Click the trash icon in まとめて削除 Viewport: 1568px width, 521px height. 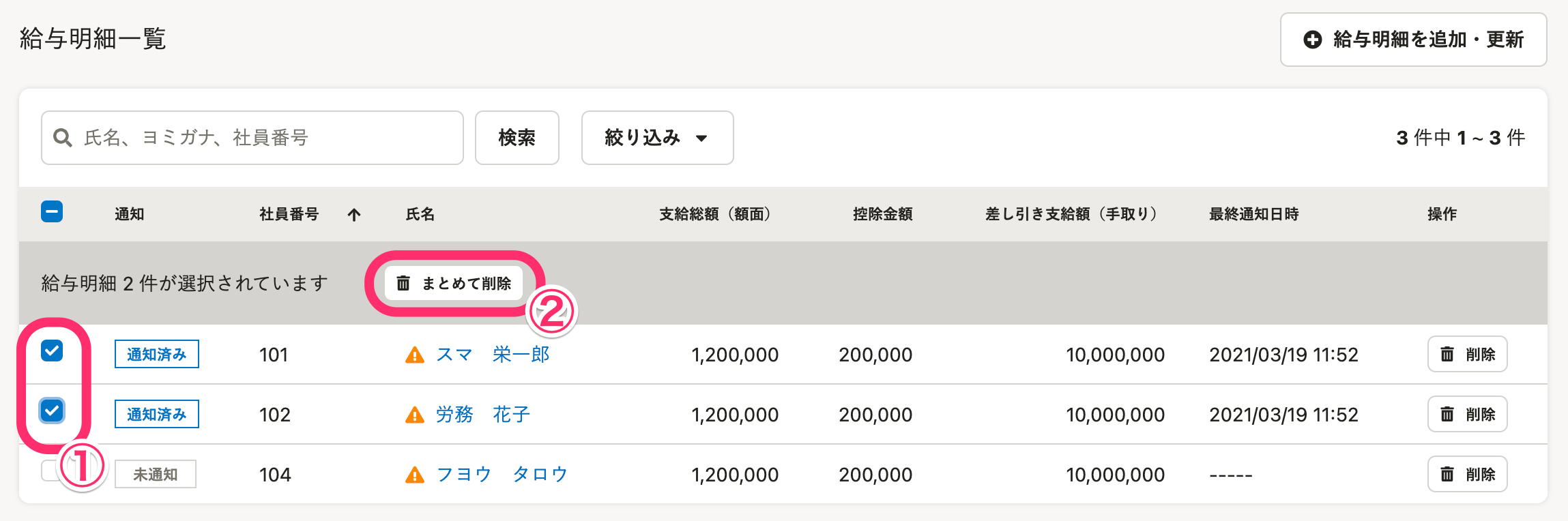click(403, 283)
